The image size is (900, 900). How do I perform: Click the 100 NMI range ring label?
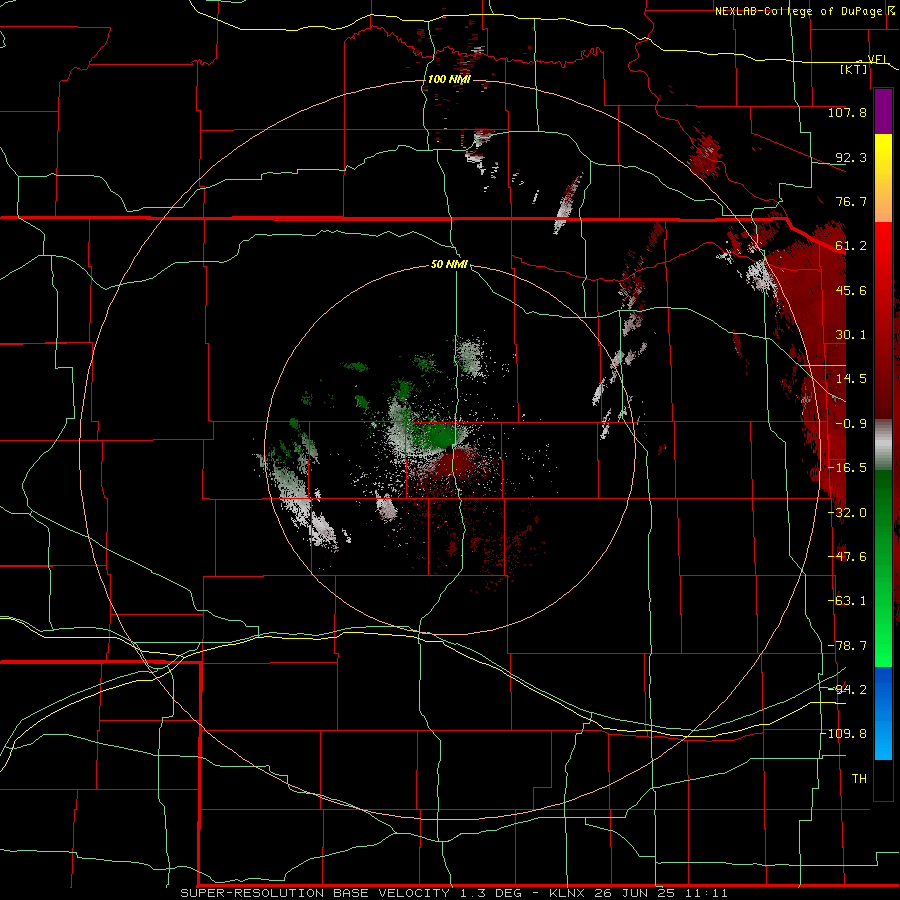[449, 79]
